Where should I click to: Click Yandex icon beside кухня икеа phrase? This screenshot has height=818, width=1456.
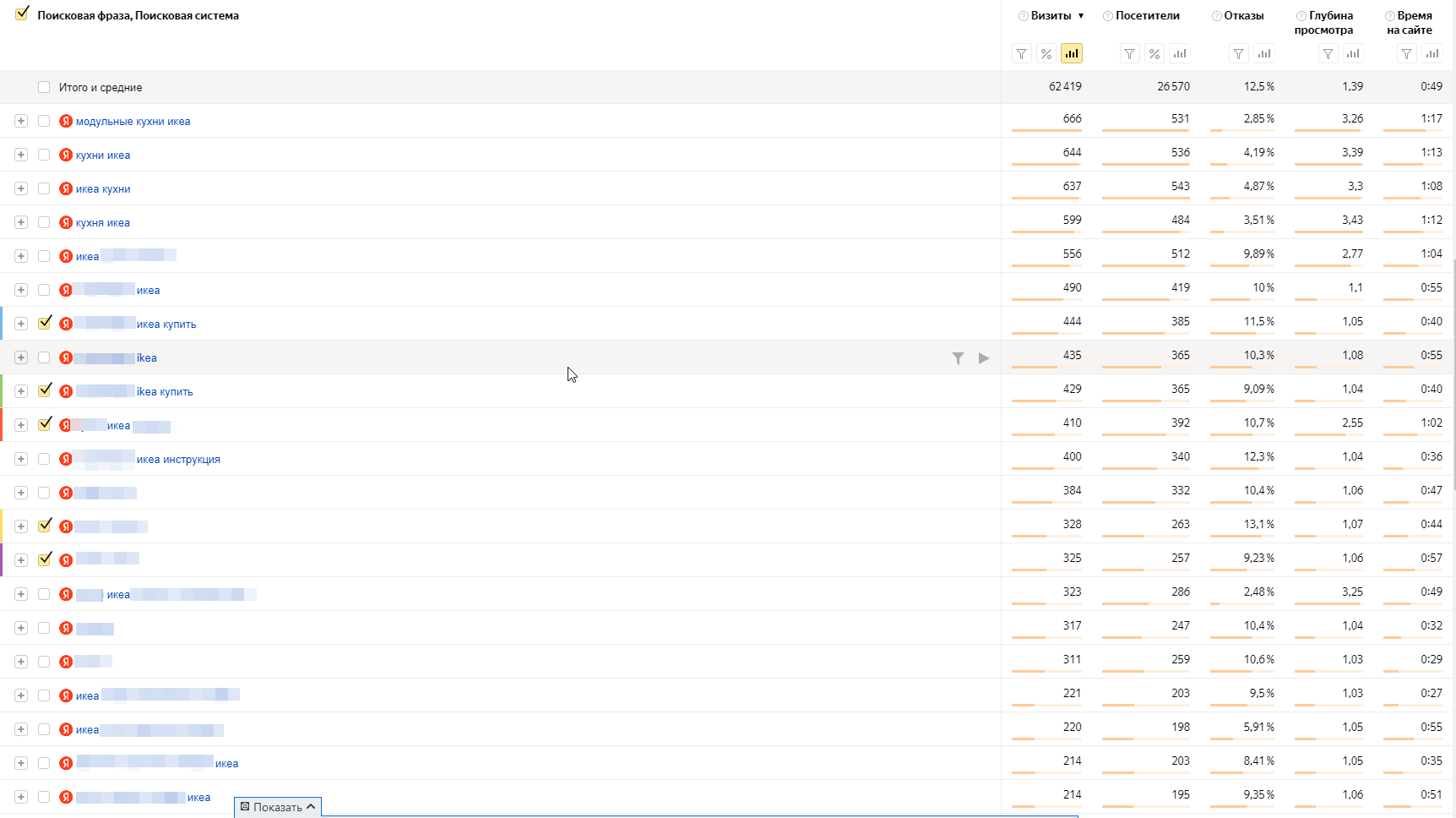tap(66, 222)
